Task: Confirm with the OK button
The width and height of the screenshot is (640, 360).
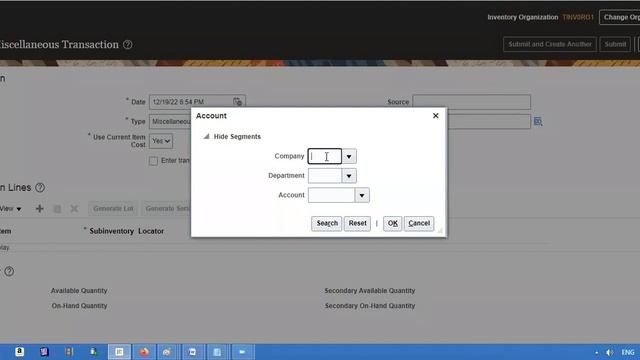Action: (393, 223)
